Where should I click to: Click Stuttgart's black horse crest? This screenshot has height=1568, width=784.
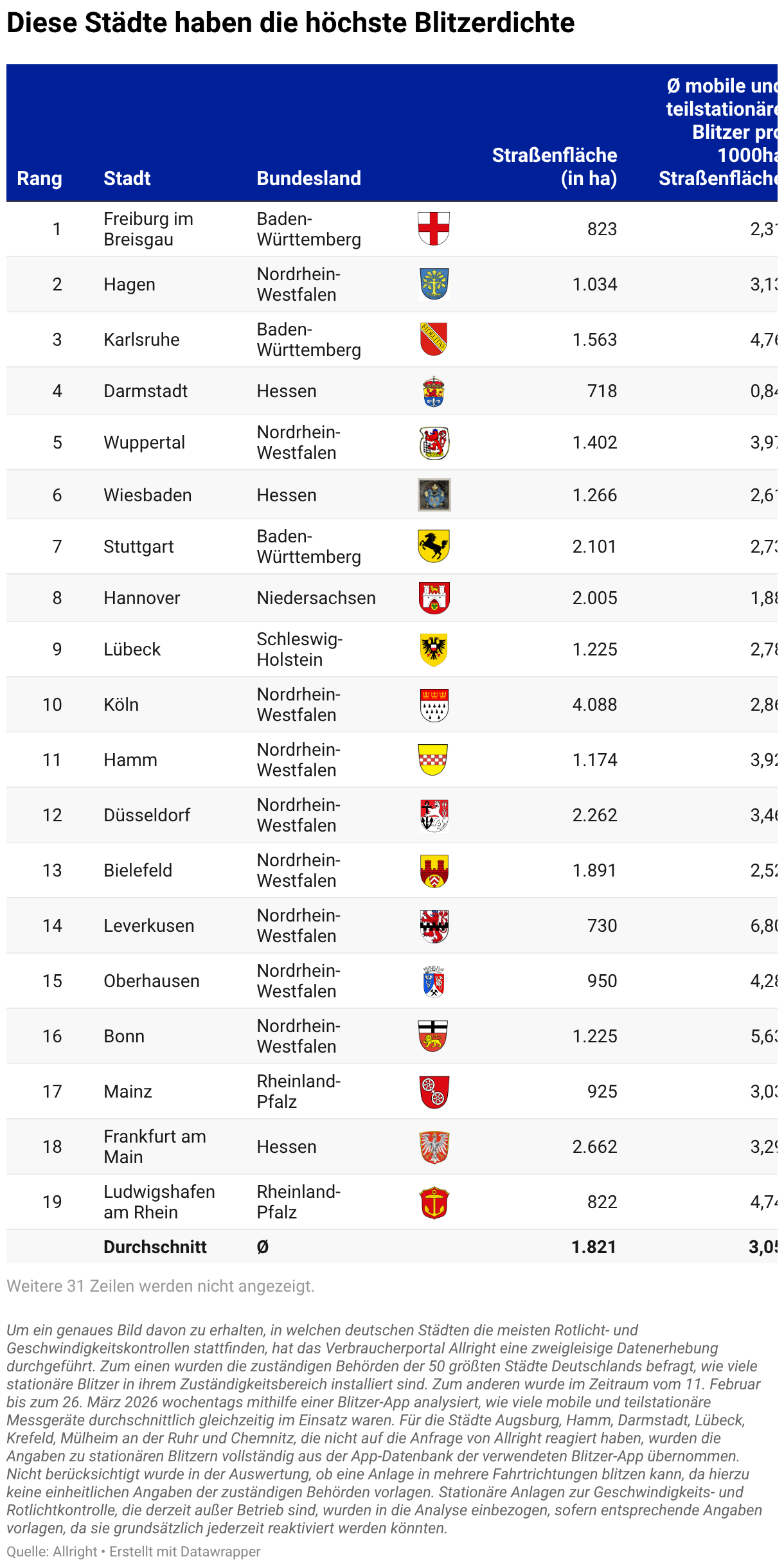(434, 546)
